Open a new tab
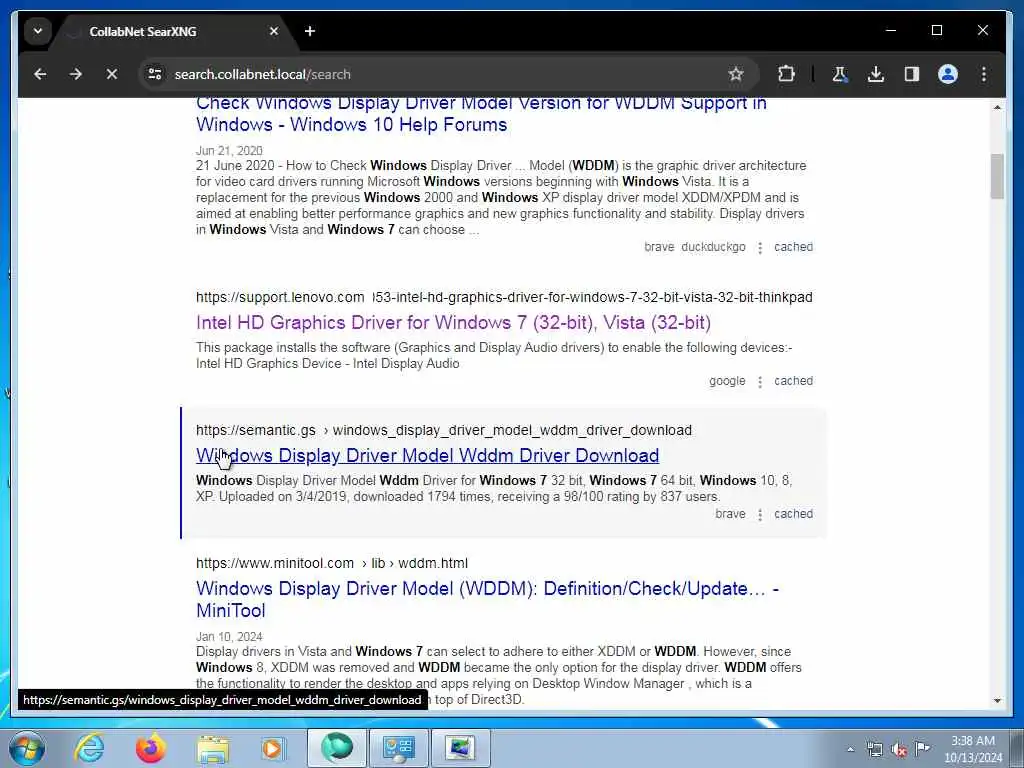The width and height of the screenshot is (1024, 768). [x=310, y=31]
